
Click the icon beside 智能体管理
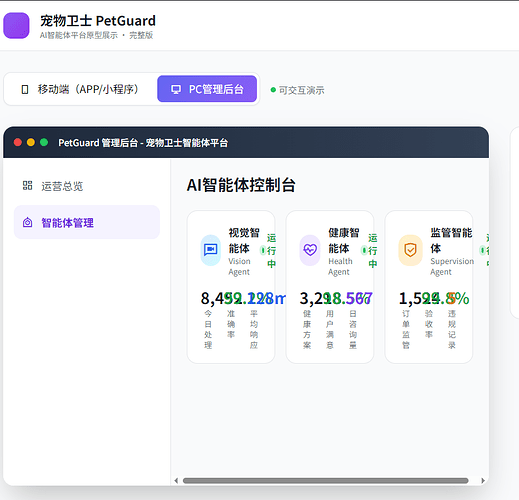(27, 222)
